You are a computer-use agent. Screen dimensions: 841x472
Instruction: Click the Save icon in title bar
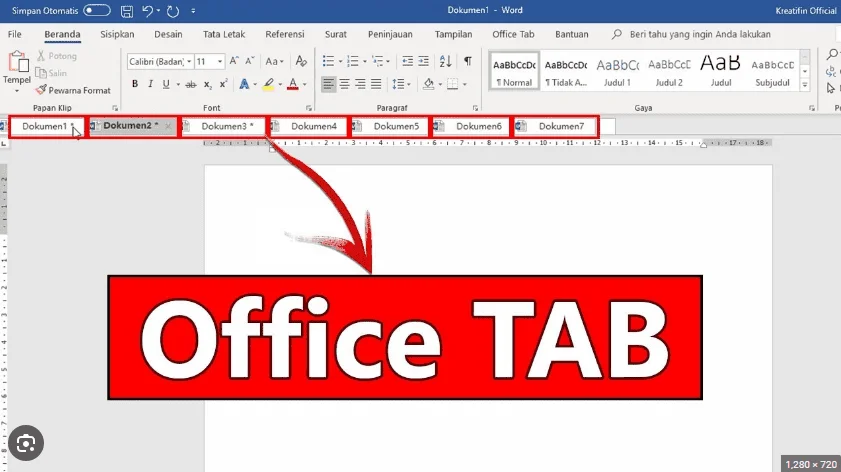coord(127,11)
